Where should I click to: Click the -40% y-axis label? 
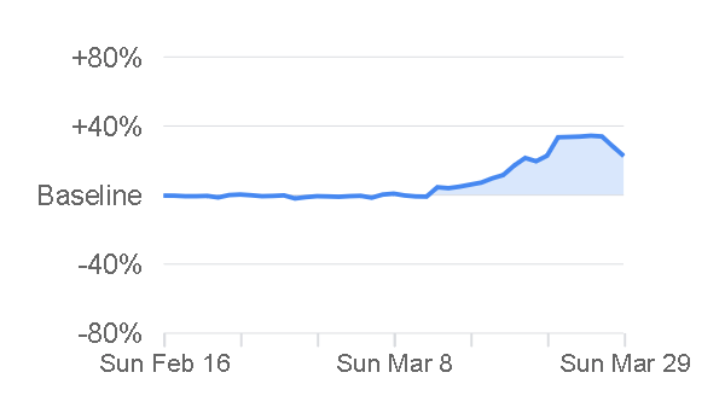[x=110, y=265]
